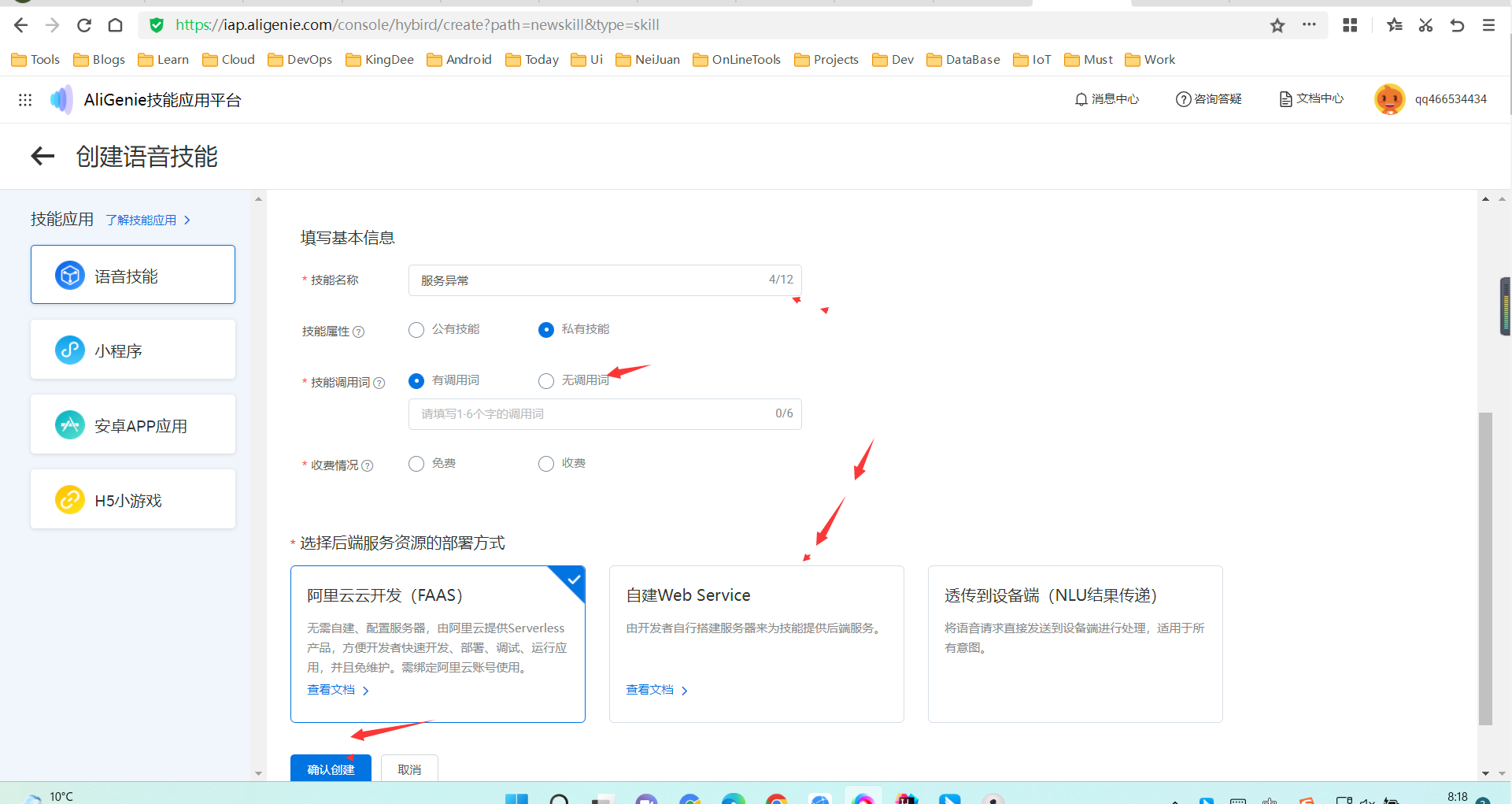Open the OnLineTools bookmark folder

(737, 60)
